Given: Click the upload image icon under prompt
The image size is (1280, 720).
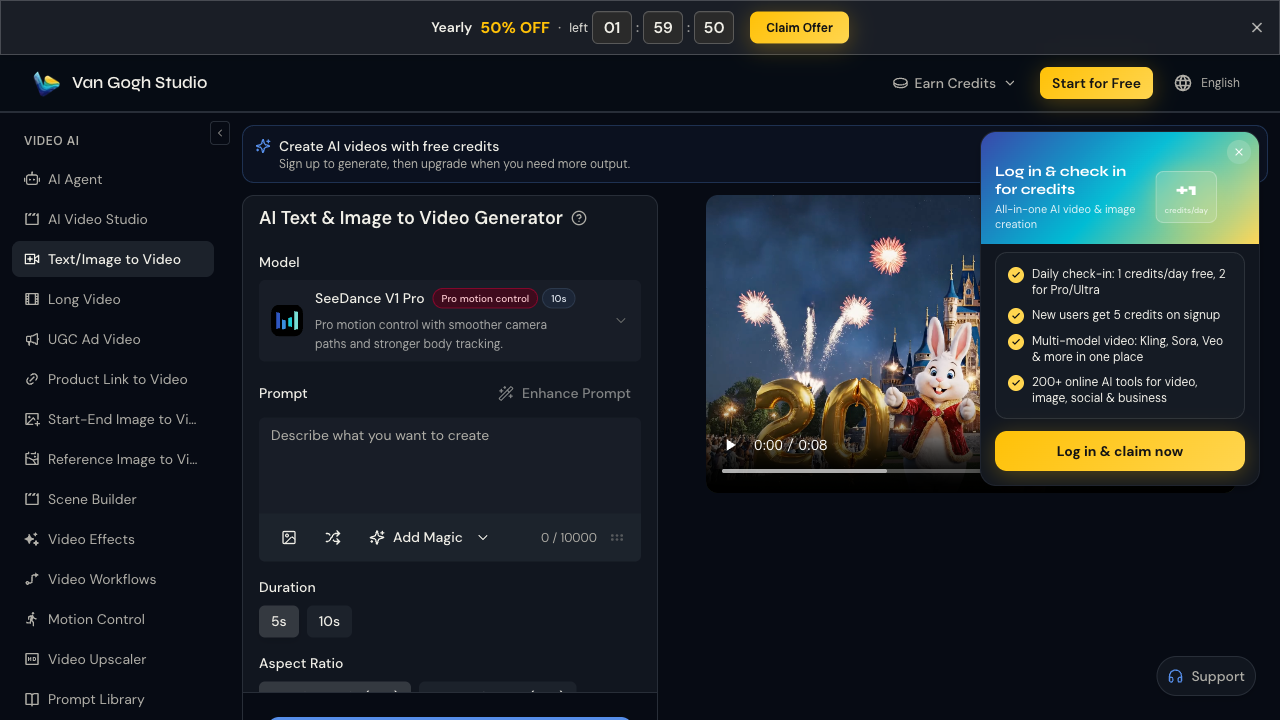Looking at the screenshot, I should 289,537.
